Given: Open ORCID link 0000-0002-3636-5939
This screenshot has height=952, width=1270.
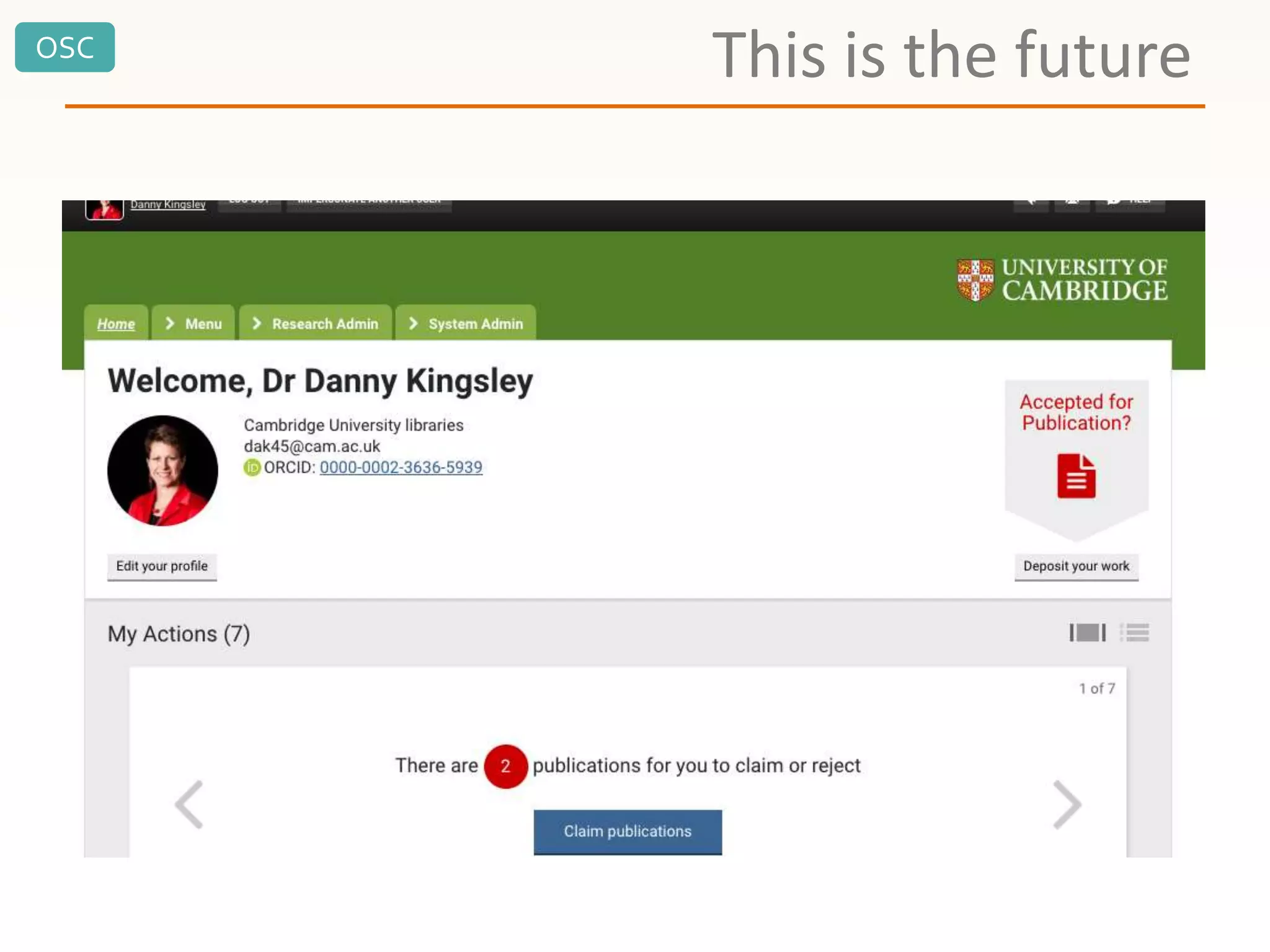Looking at the screenshot, I should point(401,467).
